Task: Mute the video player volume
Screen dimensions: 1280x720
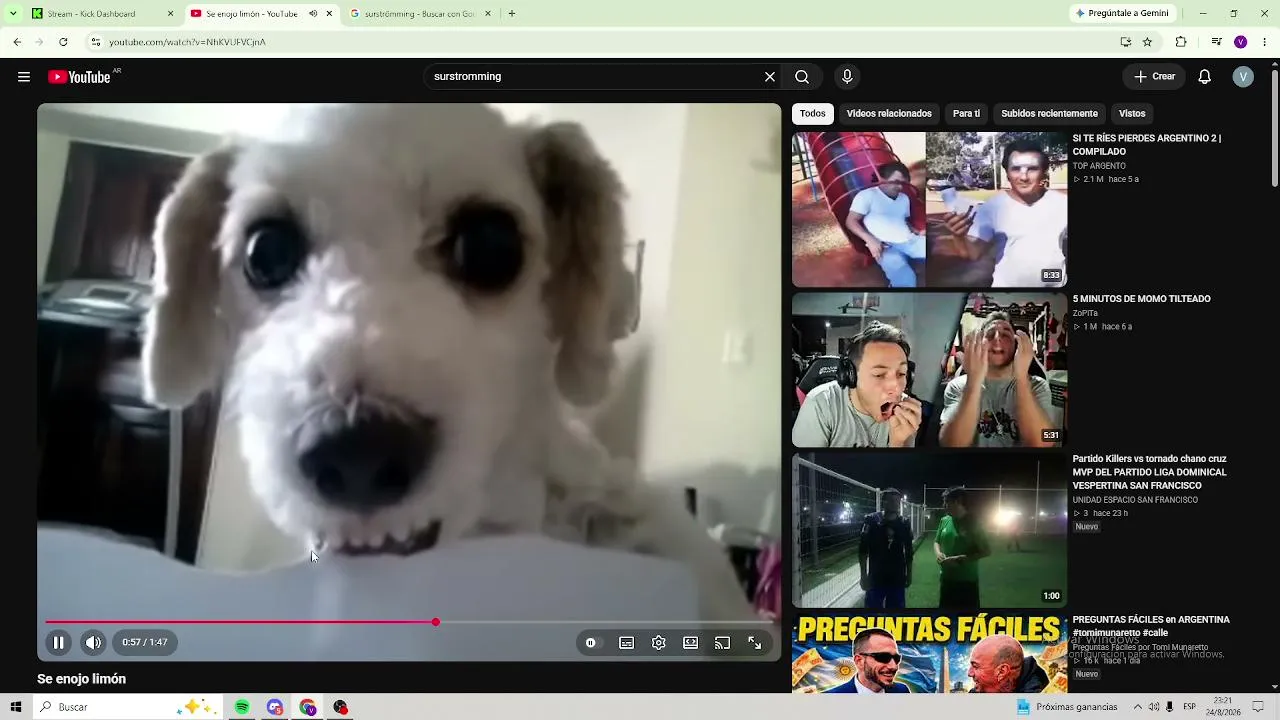Action: pyautogui.click(x=93, y=643)
